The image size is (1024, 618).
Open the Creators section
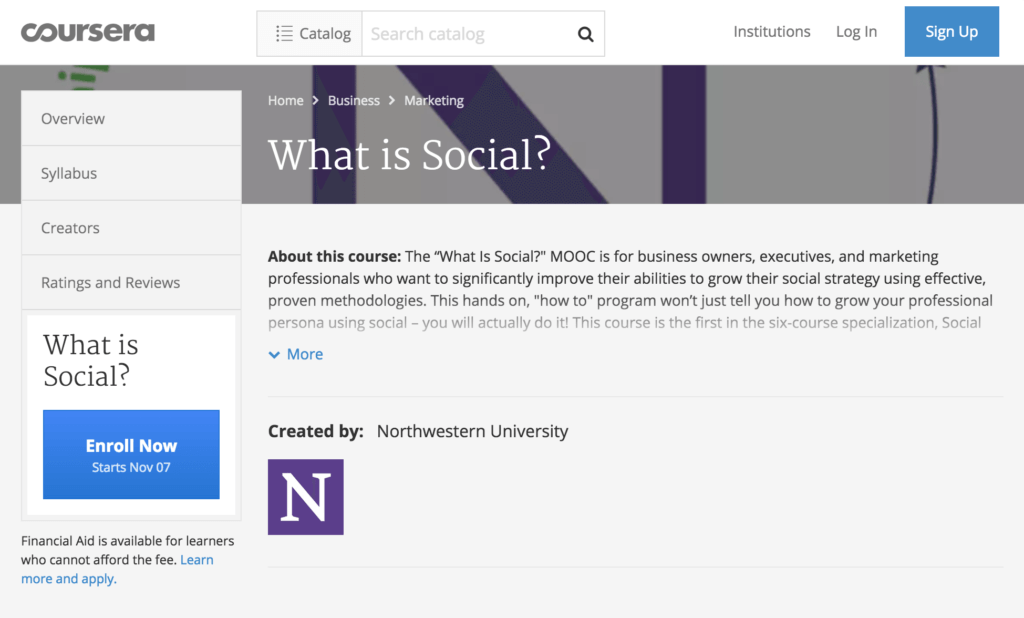(131, 228)
